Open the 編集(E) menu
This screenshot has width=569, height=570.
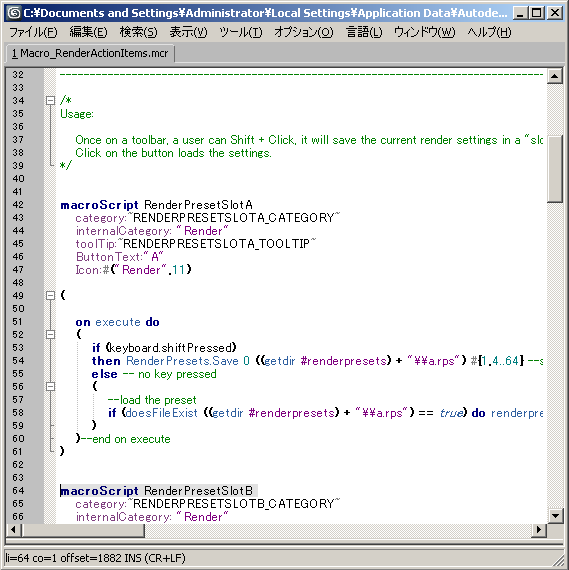click(x=88, y=32)
